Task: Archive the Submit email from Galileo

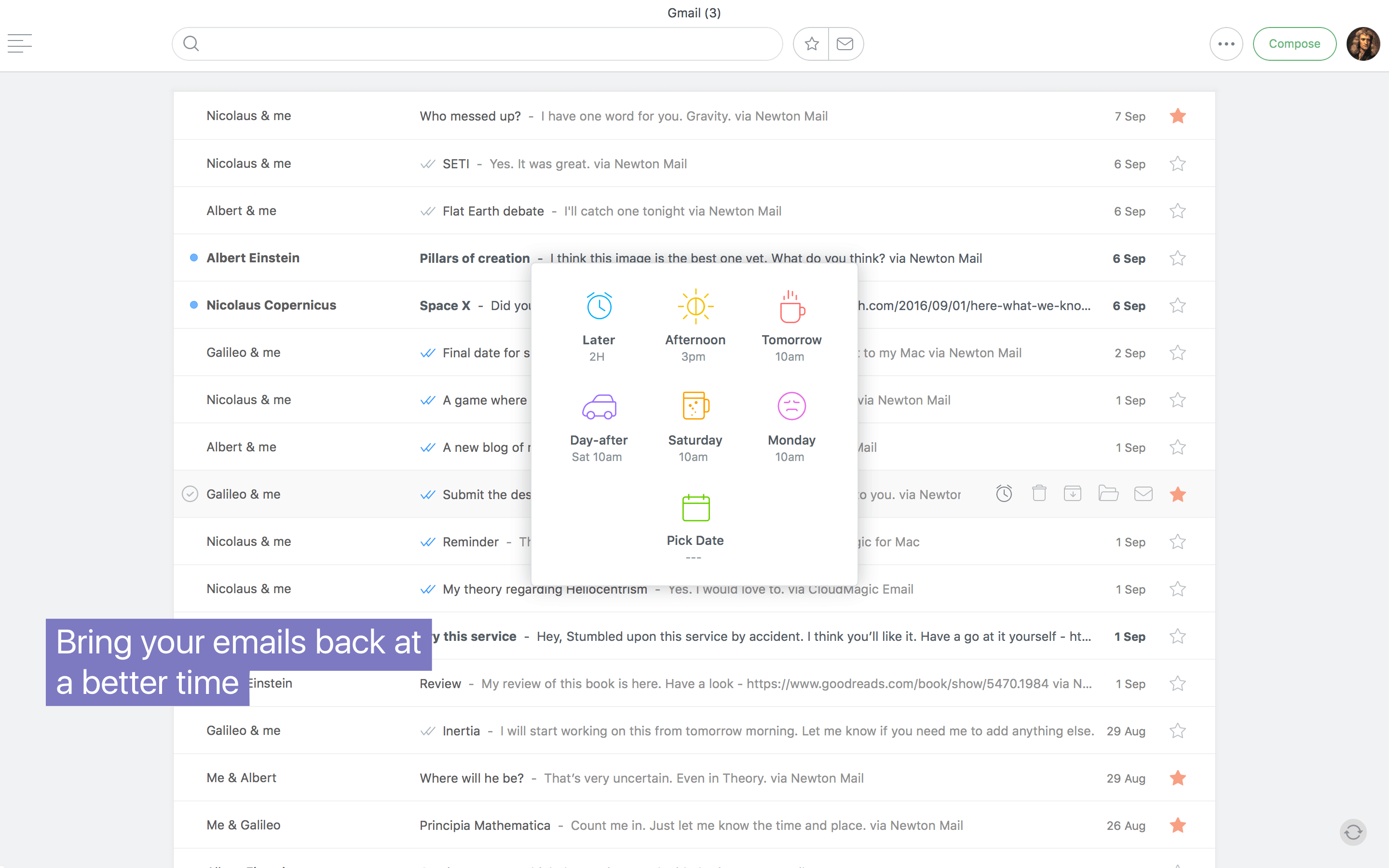Action: [1072, 494]
